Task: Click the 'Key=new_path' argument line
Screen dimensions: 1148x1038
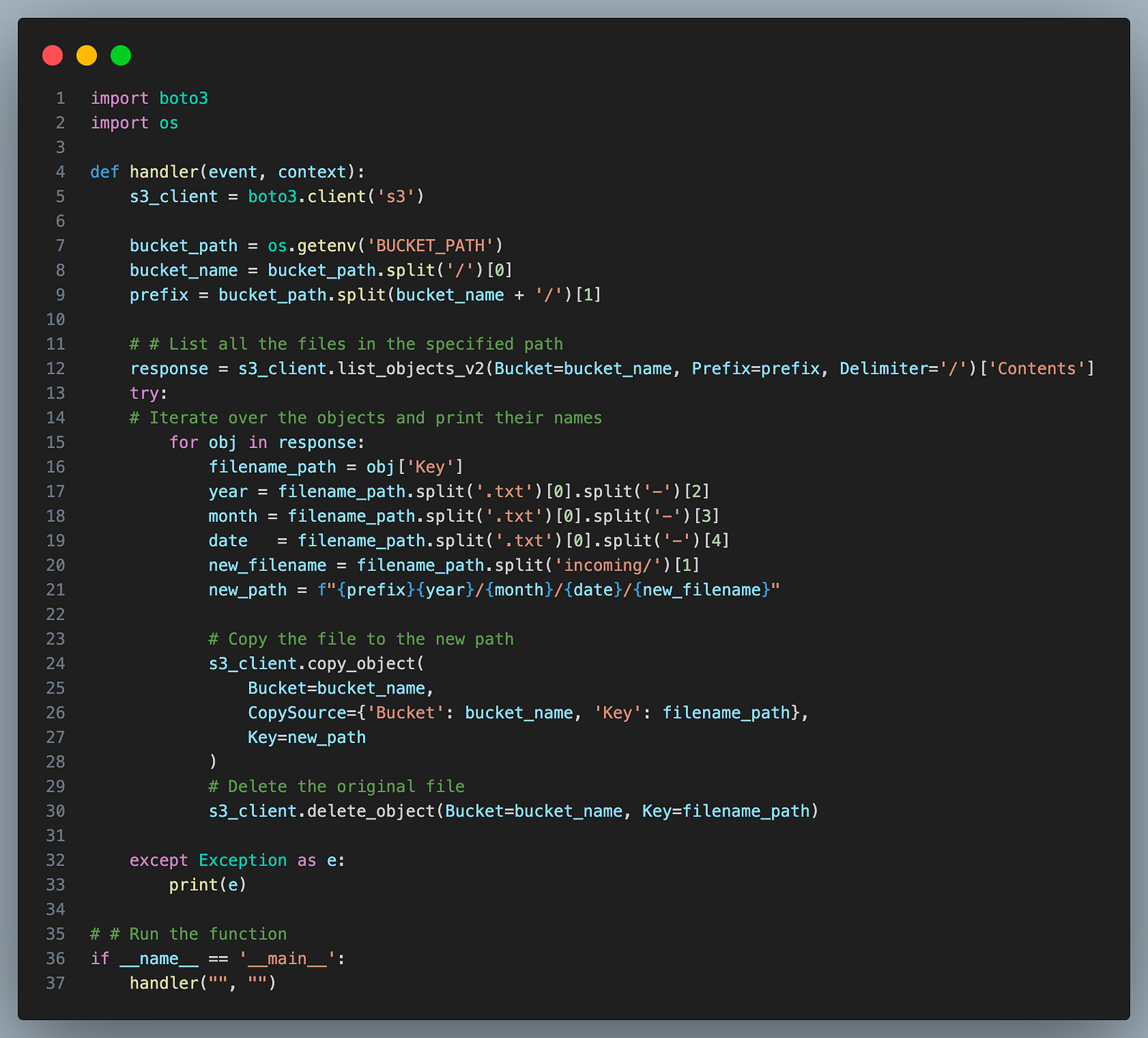Action: [x=307, y=737]
